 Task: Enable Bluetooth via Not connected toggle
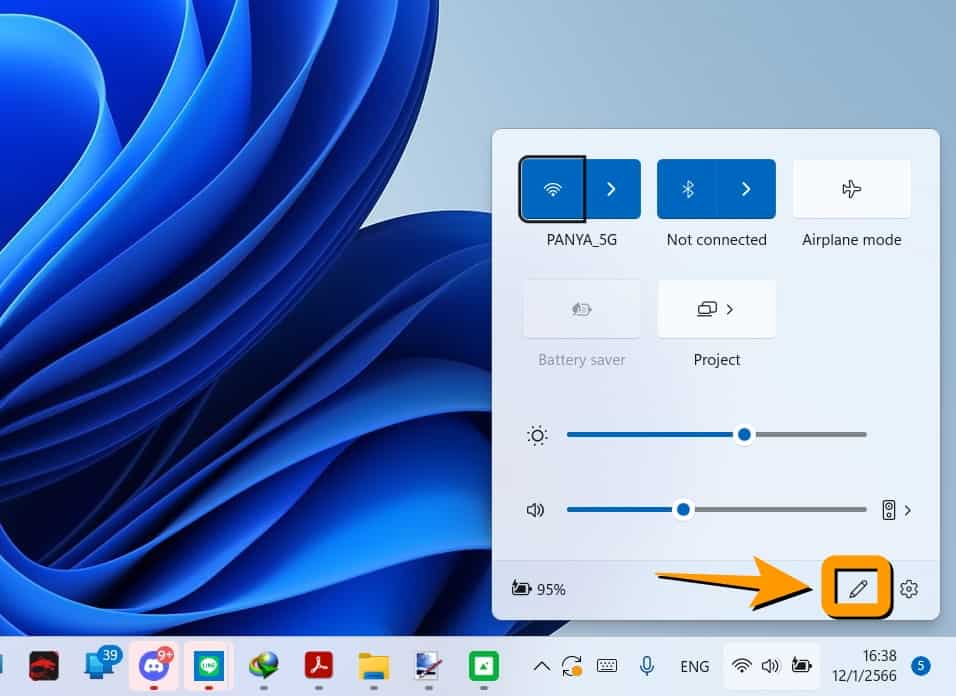687,188
